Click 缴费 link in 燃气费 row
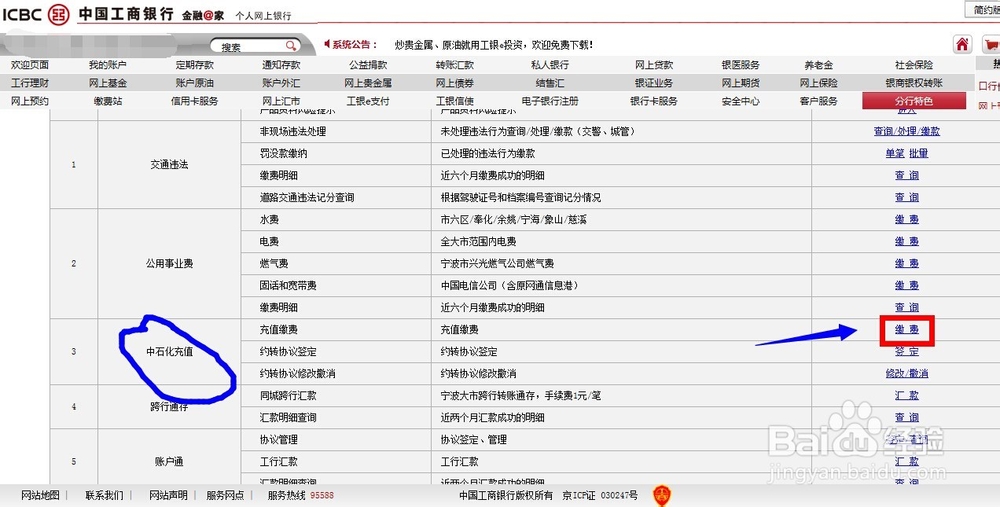1000x507 pixels. [x=906, y=263]
